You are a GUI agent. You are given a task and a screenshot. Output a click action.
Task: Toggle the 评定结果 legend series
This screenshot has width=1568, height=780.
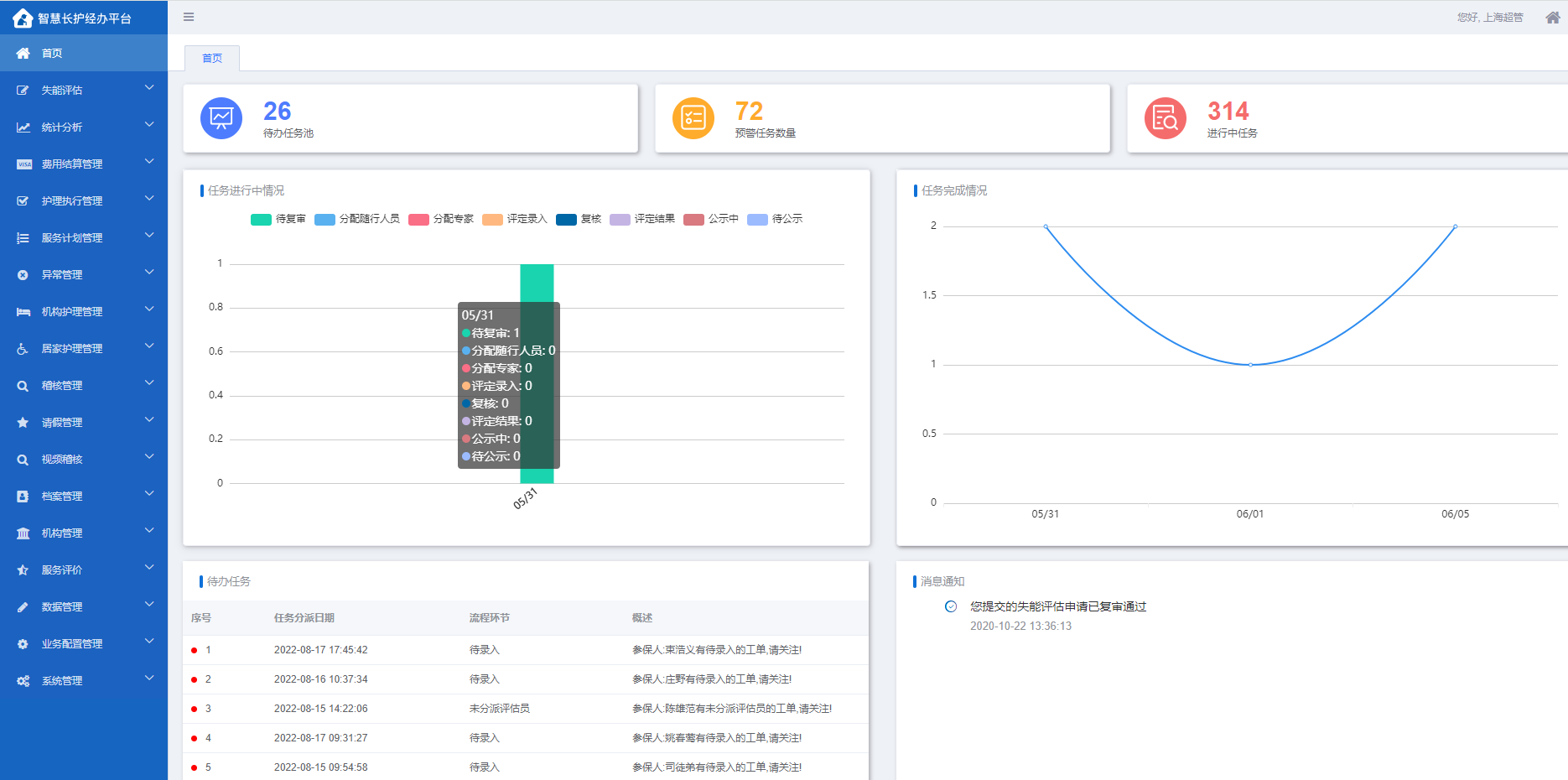point(642,219)
